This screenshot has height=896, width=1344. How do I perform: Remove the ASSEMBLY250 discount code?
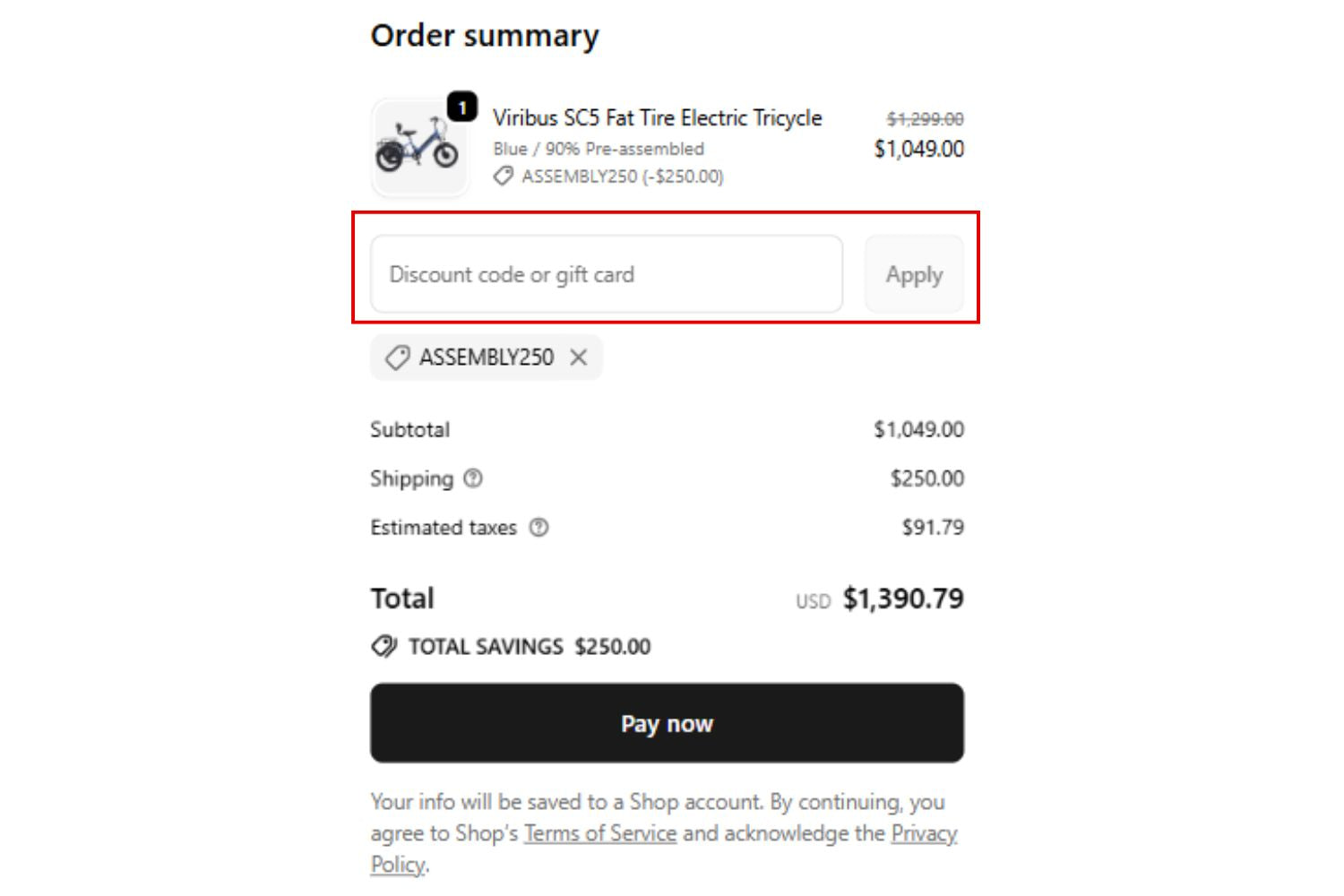point(579,358)
